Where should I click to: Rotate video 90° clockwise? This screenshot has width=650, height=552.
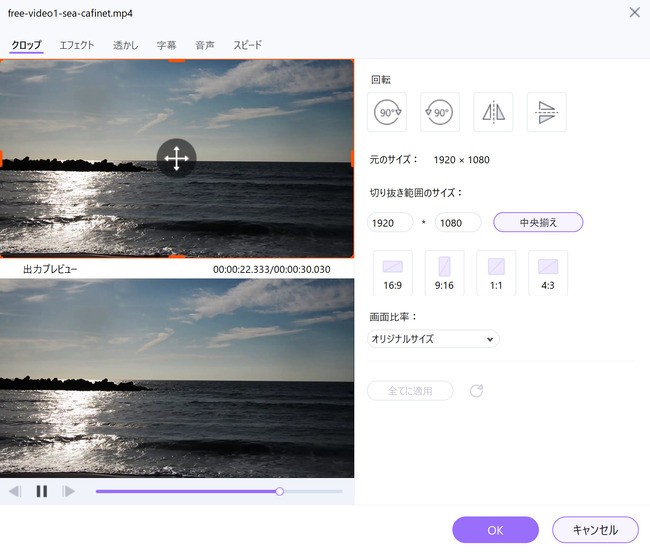click(x=387, y=112)
